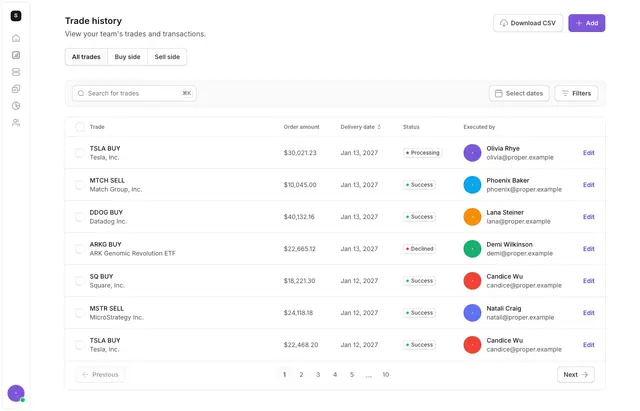
Task: Click the app logo in sidebar
Action: click(x=16, y=16)
